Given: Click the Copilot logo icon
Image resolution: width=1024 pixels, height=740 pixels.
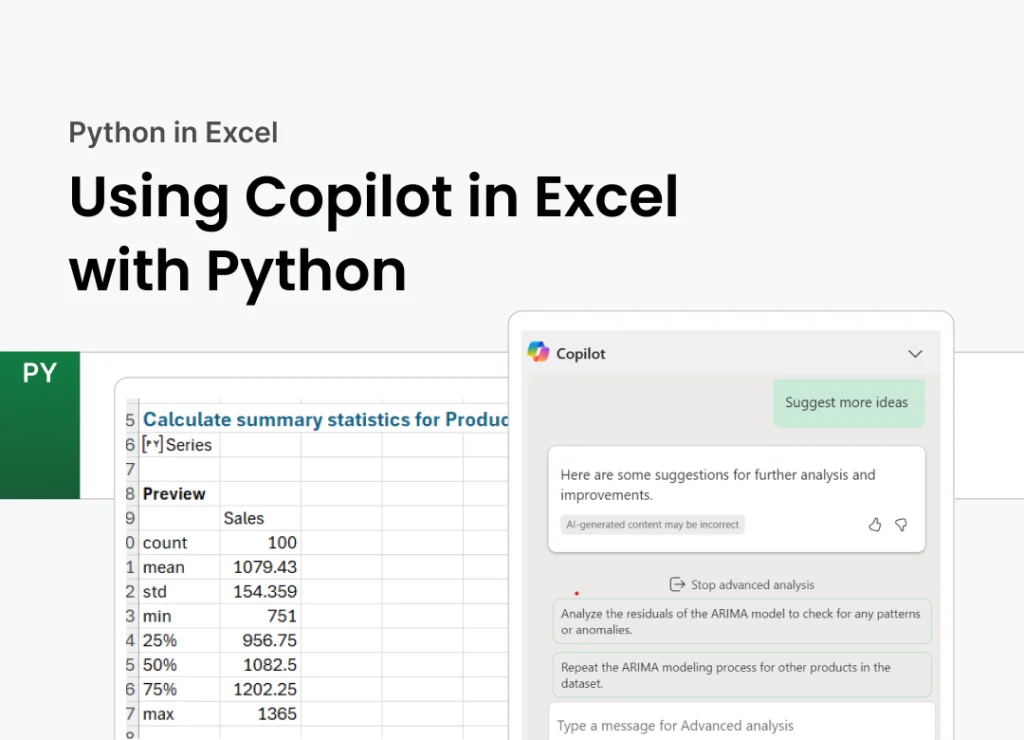Looking at the screenshot, I should 537,352.
